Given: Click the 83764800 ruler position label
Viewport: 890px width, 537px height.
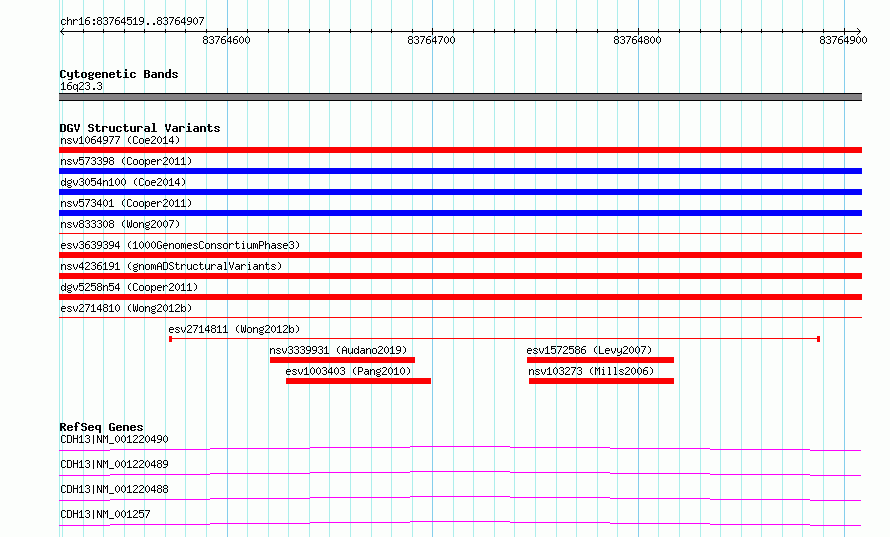Looking at the screenshot, I should [x=637, y=40].
